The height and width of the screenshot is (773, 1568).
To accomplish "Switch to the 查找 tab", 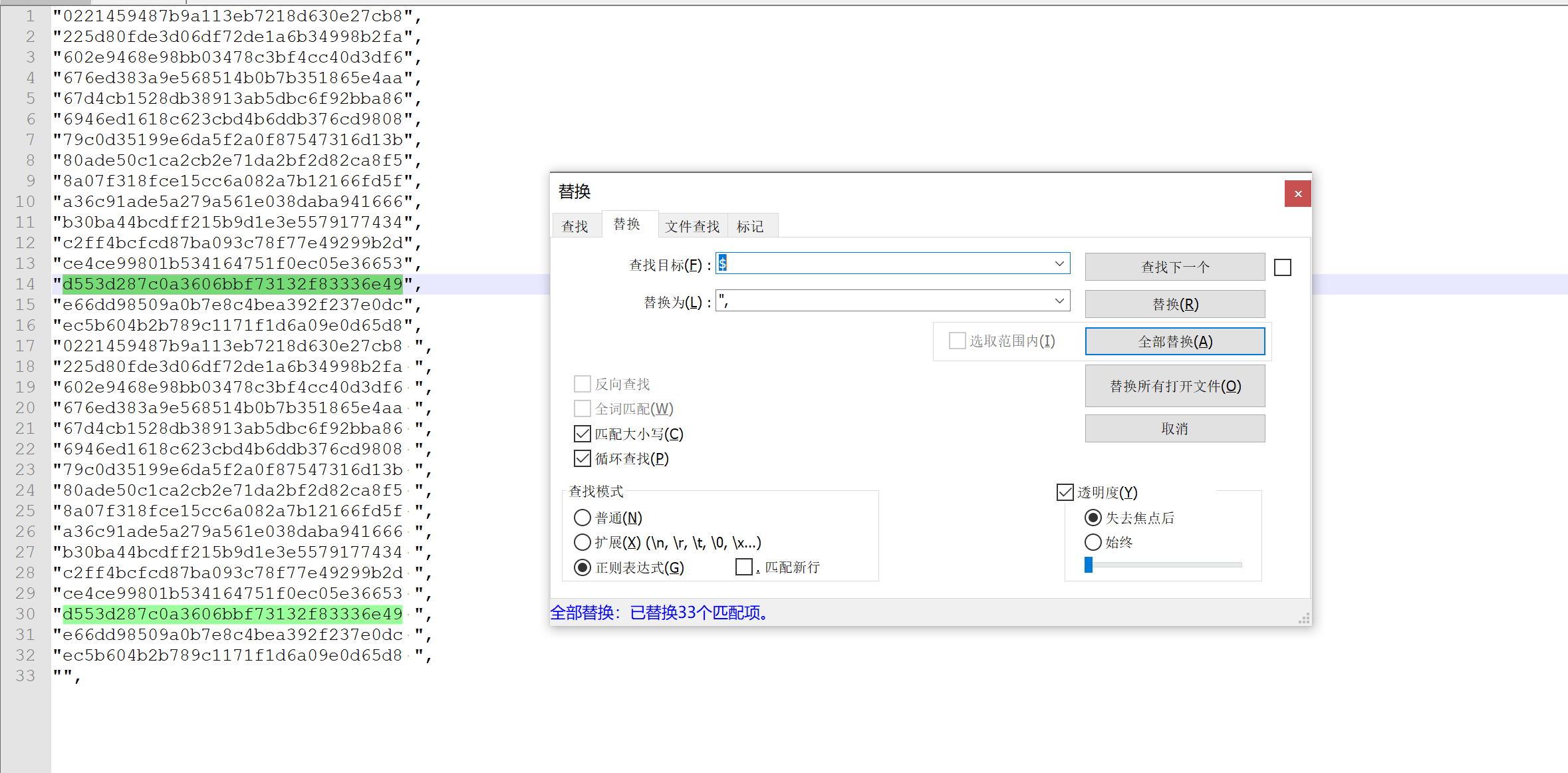I will [x=576, y=225].
